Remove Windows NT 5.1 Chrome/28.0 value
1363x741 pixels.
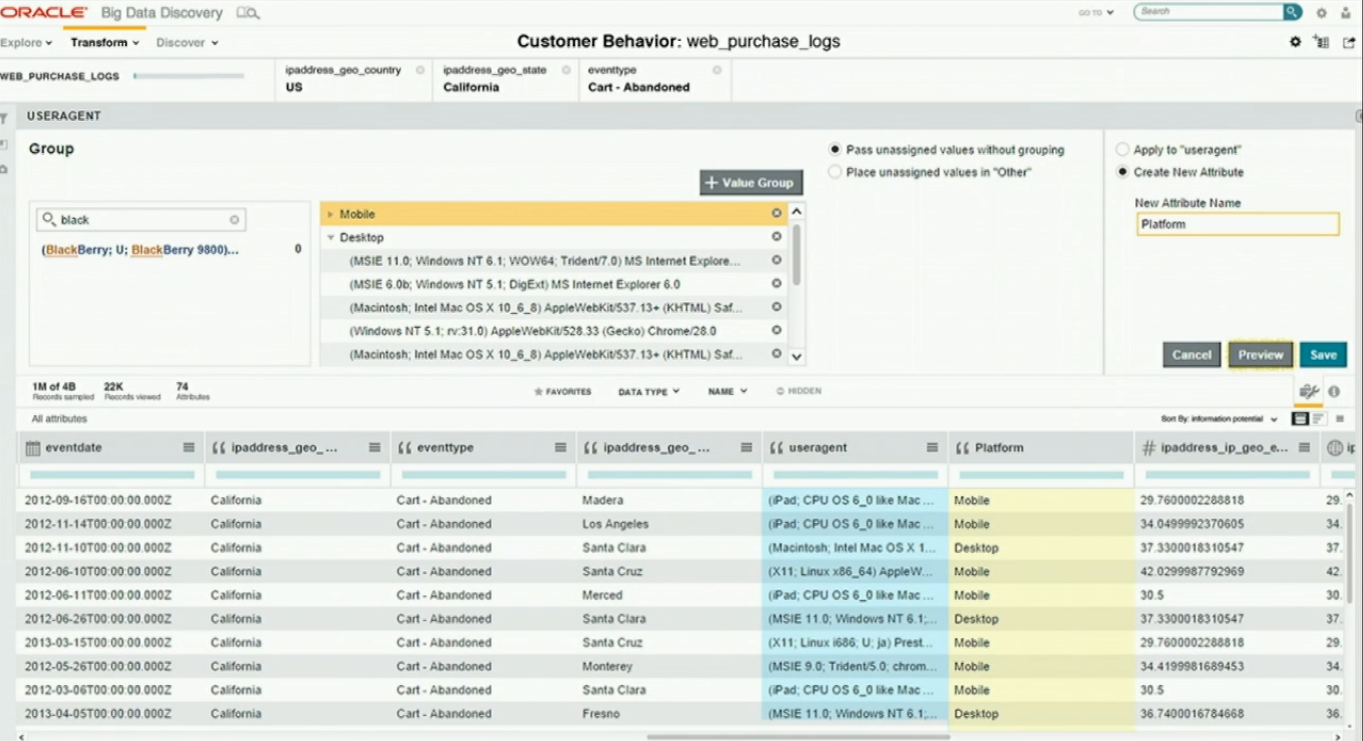(x=776, y=331)
